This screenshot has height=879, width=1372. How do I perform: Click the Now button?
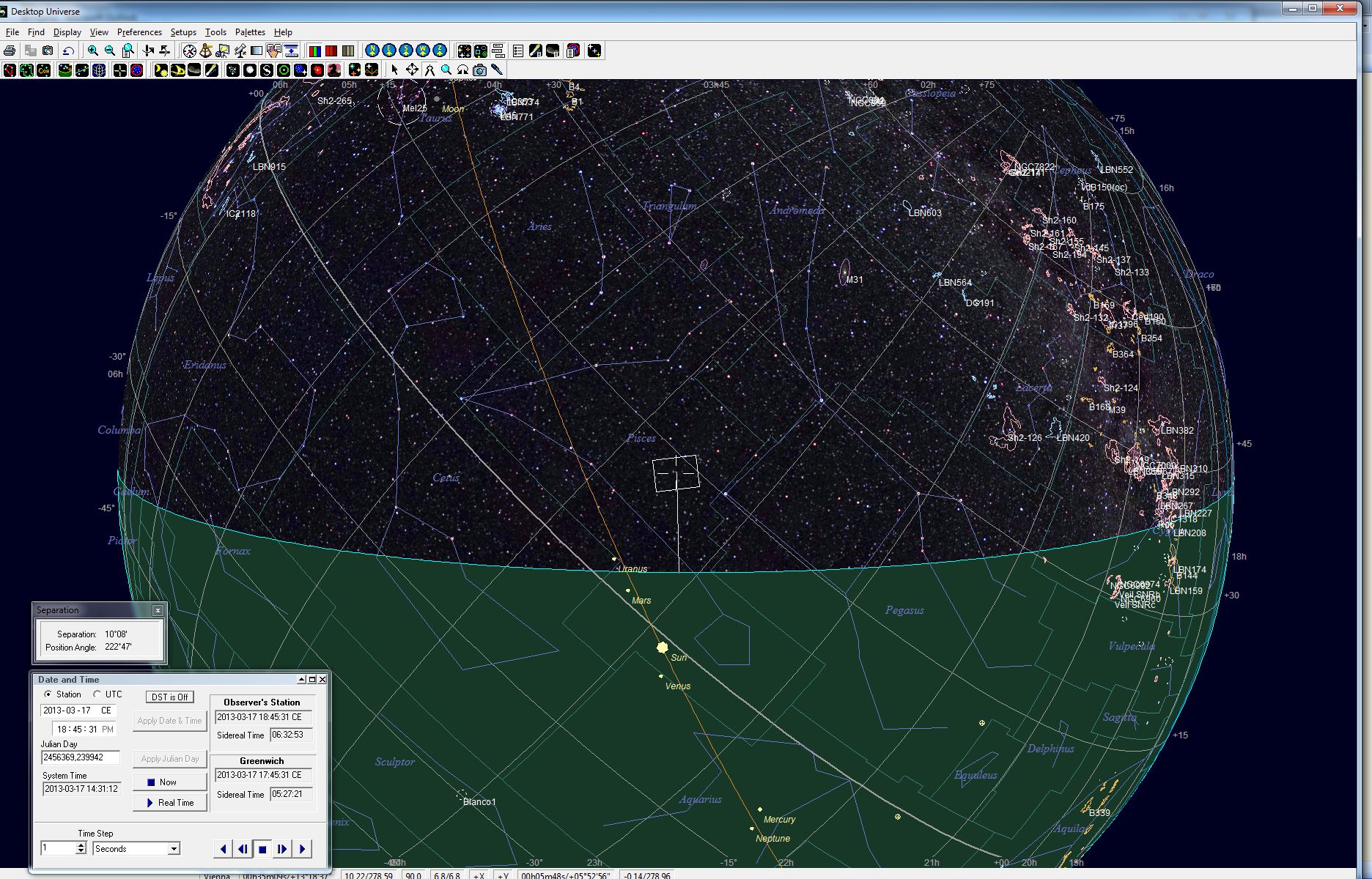coord(170,782)
